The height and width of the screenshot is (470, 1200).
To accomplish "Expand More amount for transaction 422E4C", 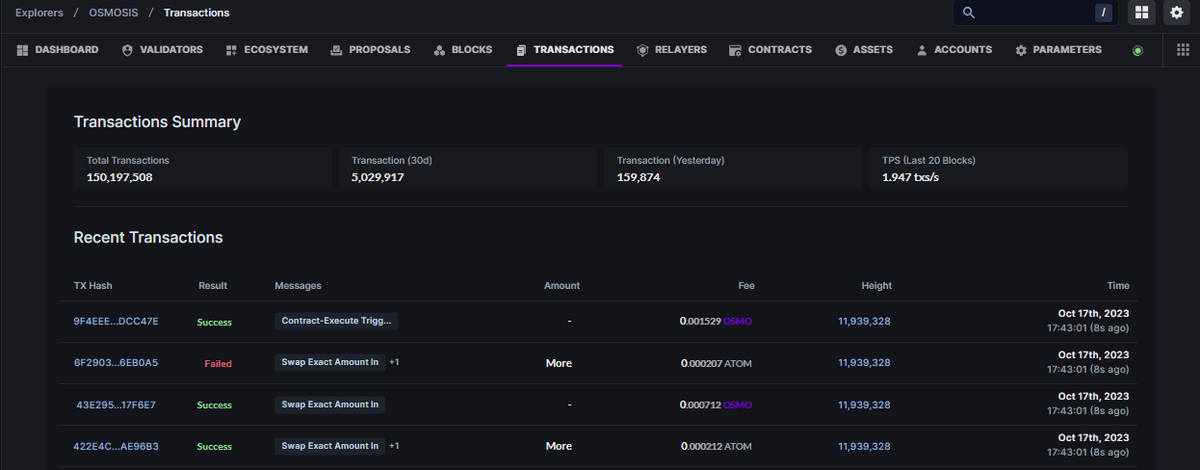I will tap(559, 446).
